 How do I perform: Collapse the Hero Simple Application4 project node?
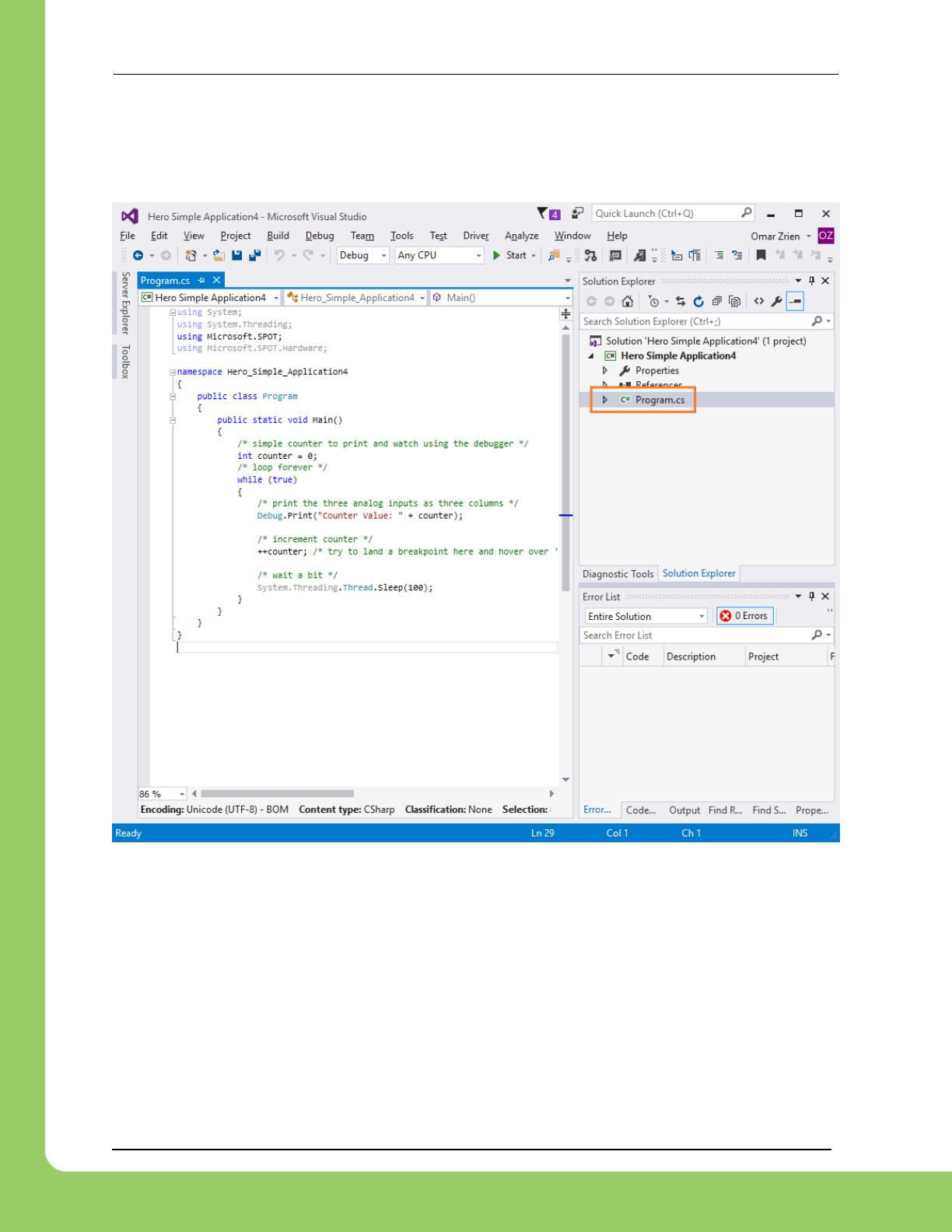pyautogui.click(x=591, y=356)
